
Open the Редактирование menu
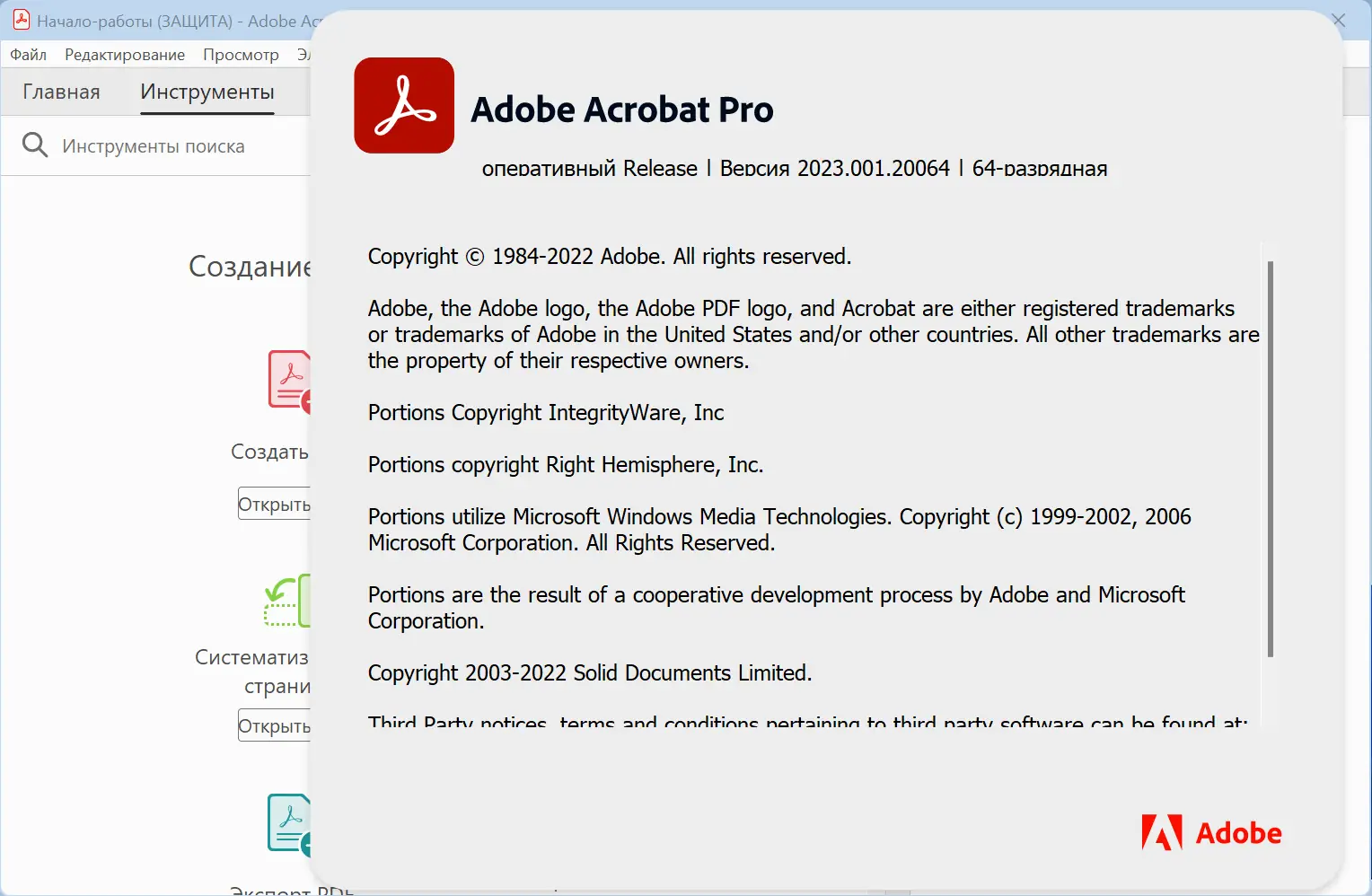[125, 55]
